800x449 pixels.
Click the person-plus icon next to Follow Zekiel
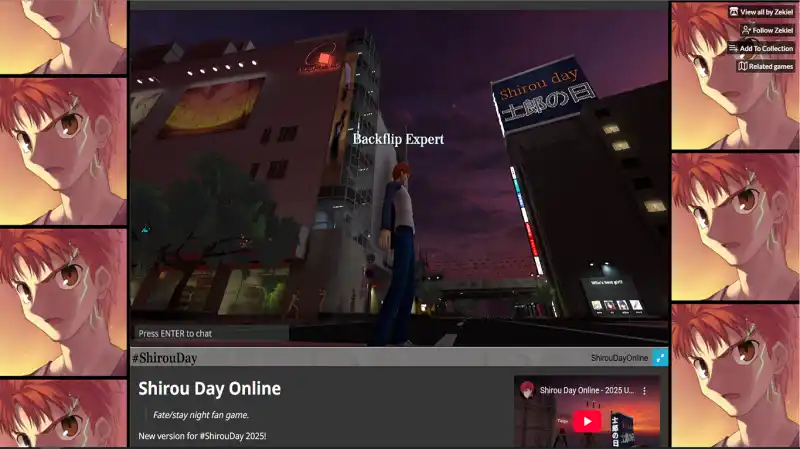point(746,30)
